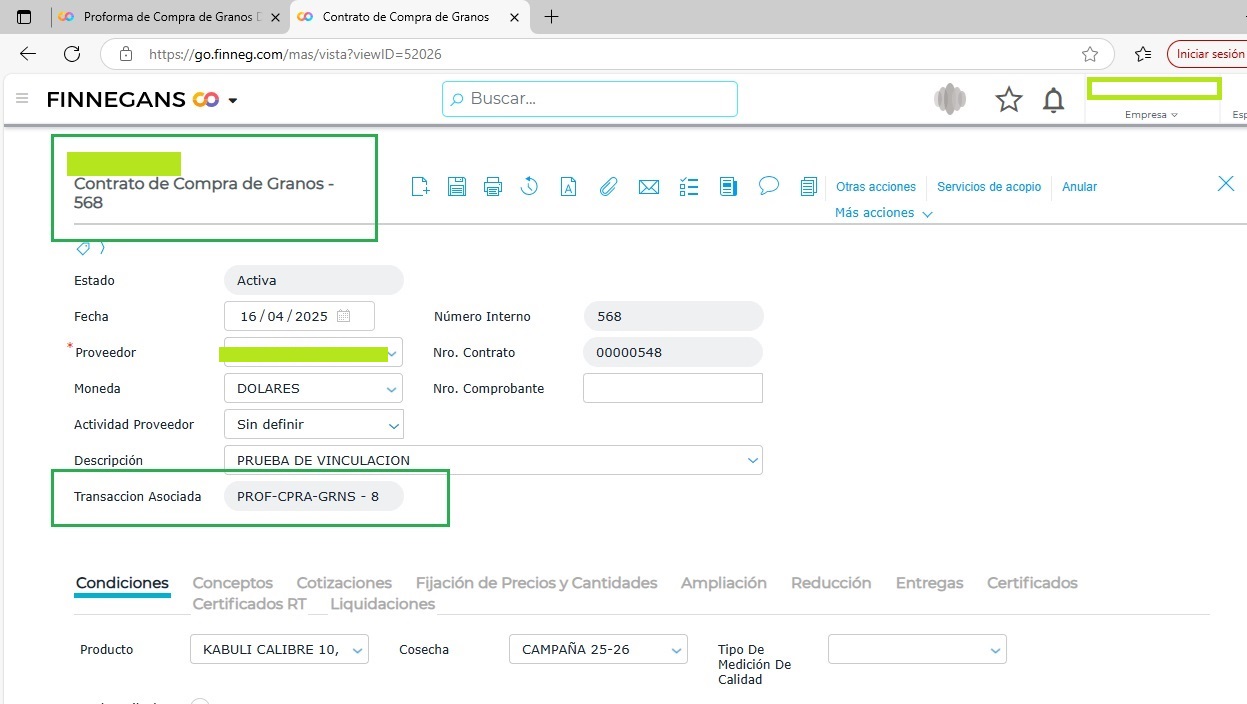
Task: Open the history clock icon
Action: [x=529, y=187]
